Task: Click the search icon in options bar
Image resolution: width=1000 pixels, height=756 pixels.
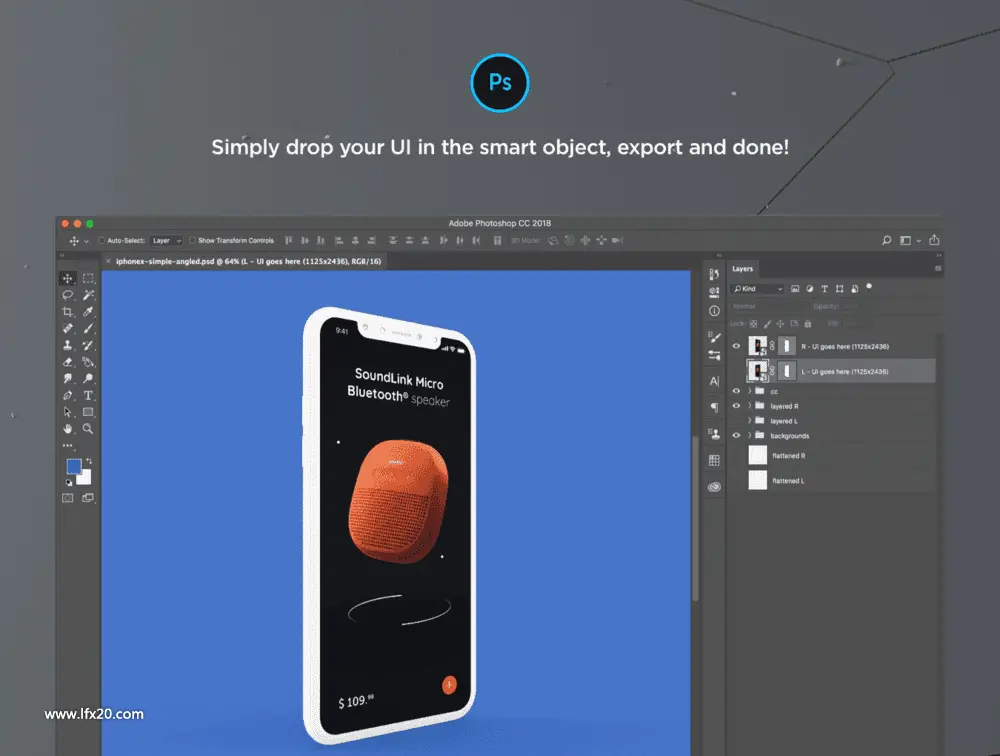Action: (886, 241)
